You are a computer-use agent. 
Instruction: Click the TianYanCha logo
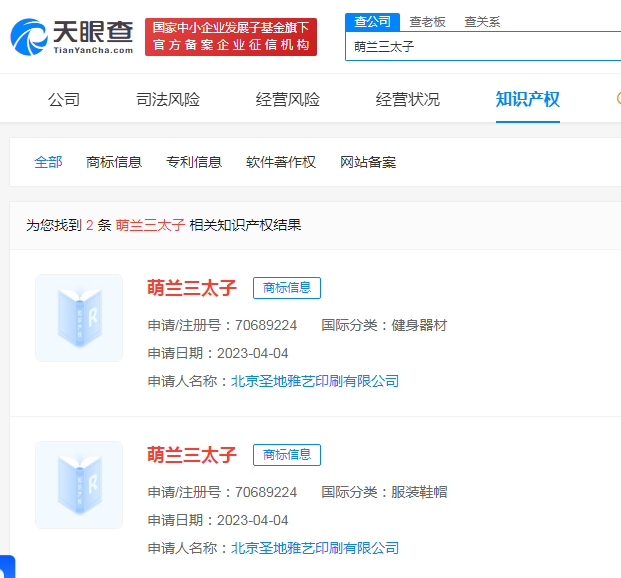coord(72,37)
